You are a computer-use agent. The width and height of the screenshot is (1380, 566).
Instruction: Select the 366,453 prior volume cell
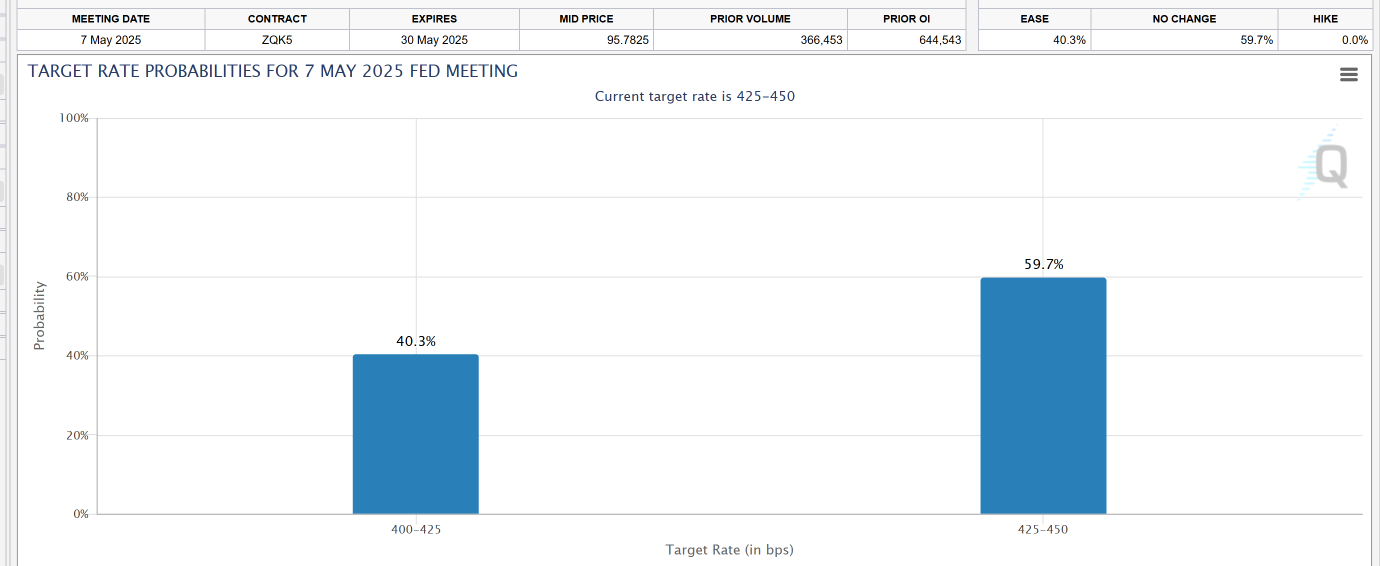[x=750, y=40]
